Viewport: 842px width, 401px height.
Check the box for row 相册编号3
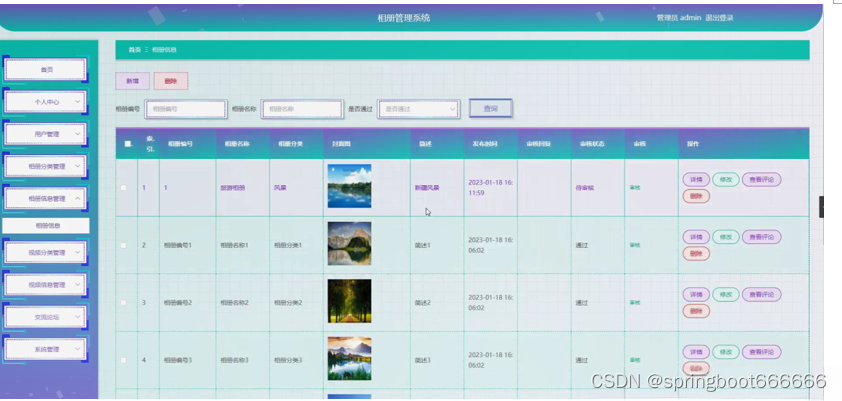click(124, 360)
